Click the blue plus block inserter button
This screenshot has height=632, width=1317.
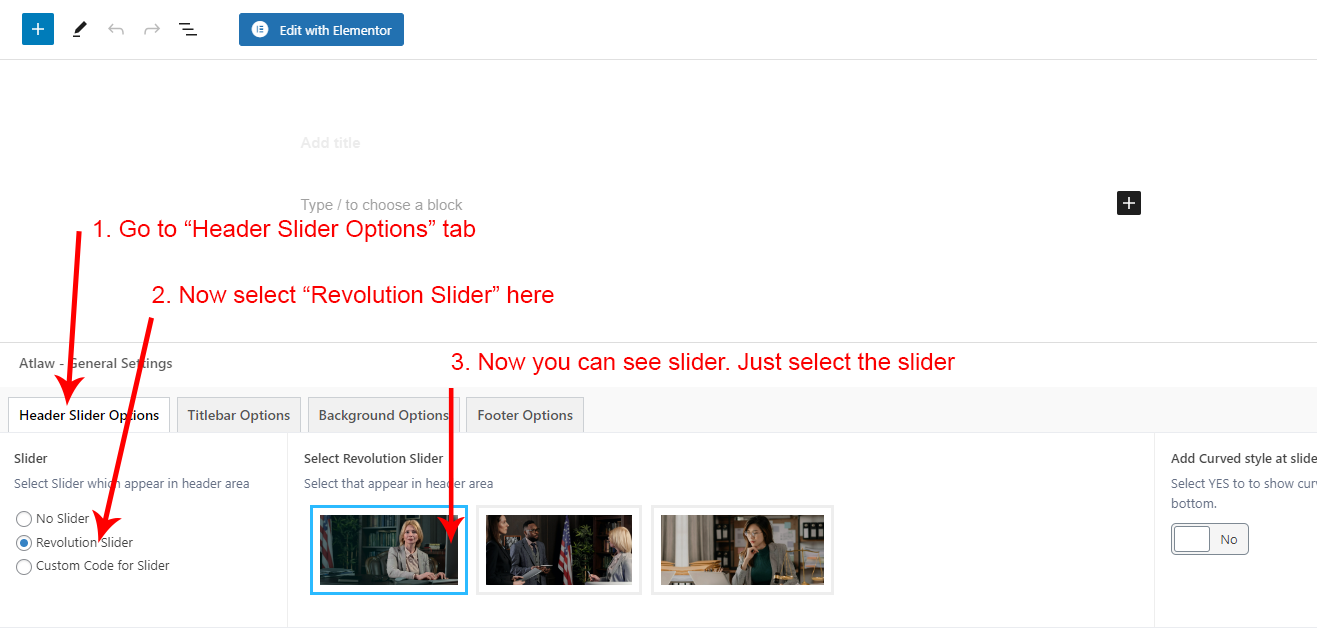pyautogui.click(x=37, y=29)
